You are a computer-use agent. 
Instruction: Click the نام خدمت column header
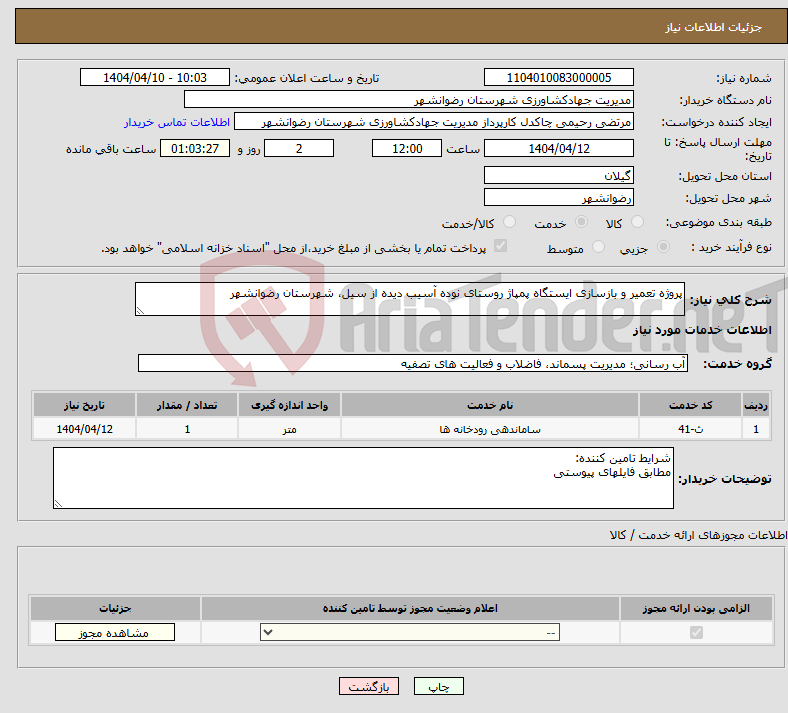(490, 405)
